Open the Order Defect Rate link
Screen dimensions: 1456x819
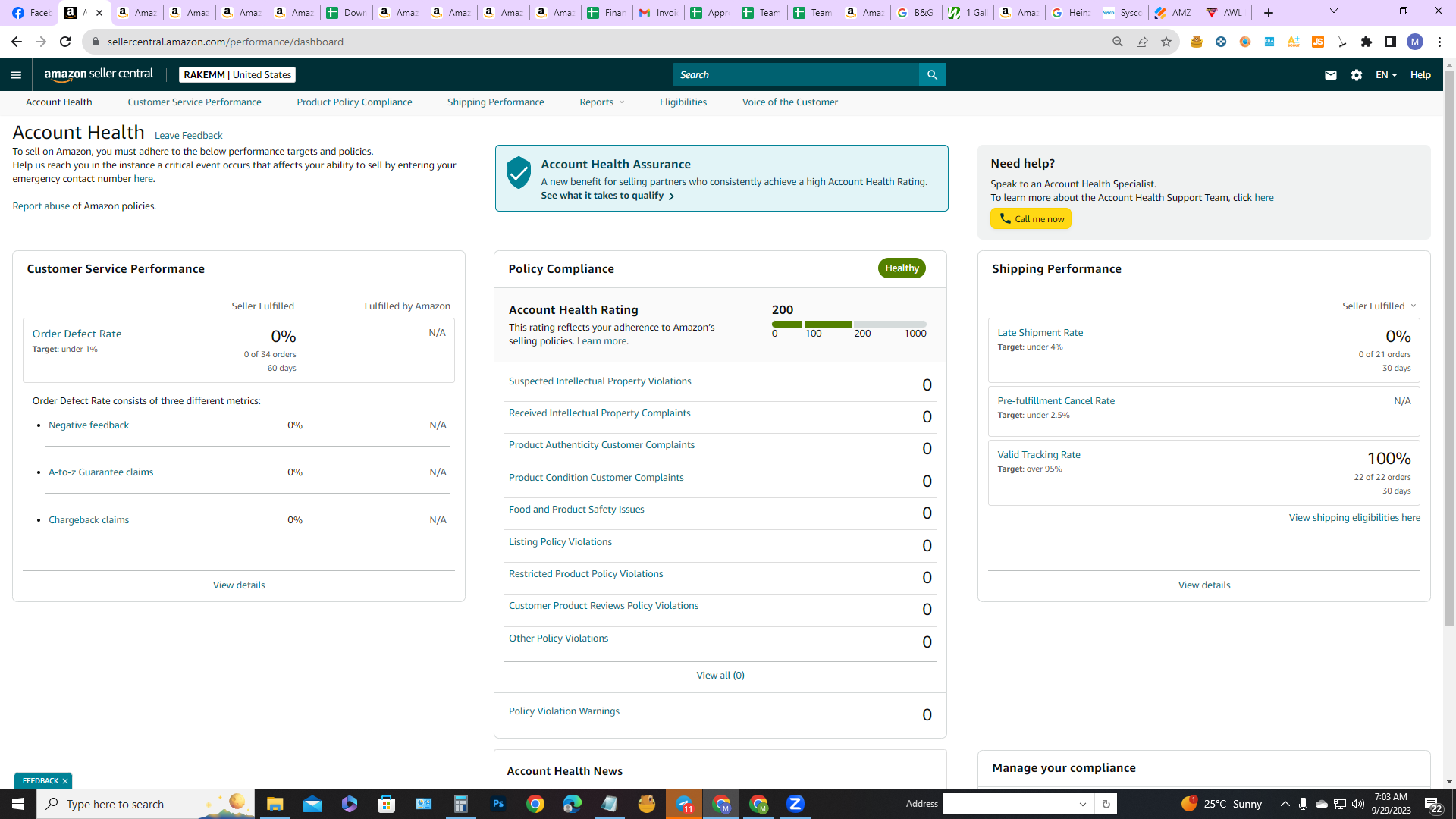click(x=77, y=334)
